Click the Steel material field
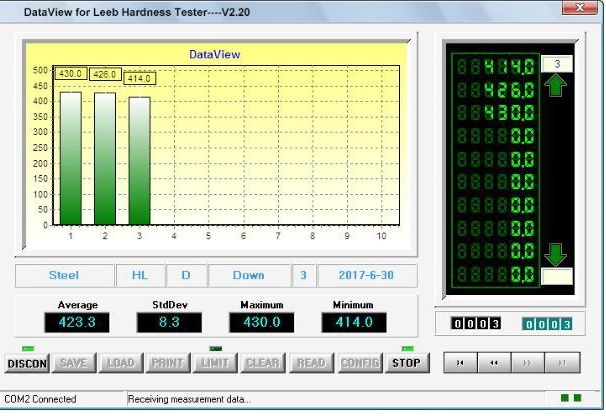Image resolution: width=606 pixels, height=416 pixels. 64,275
